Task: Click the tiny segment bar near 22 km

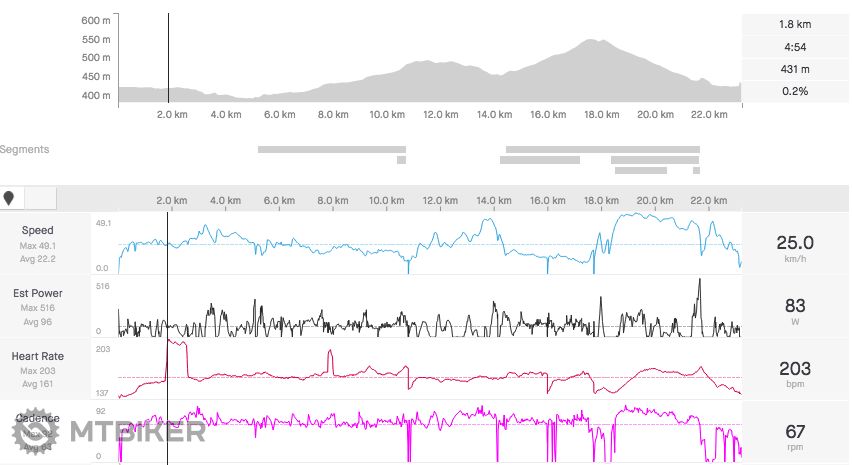Action: pyautogui.click(x=696, y=170)
